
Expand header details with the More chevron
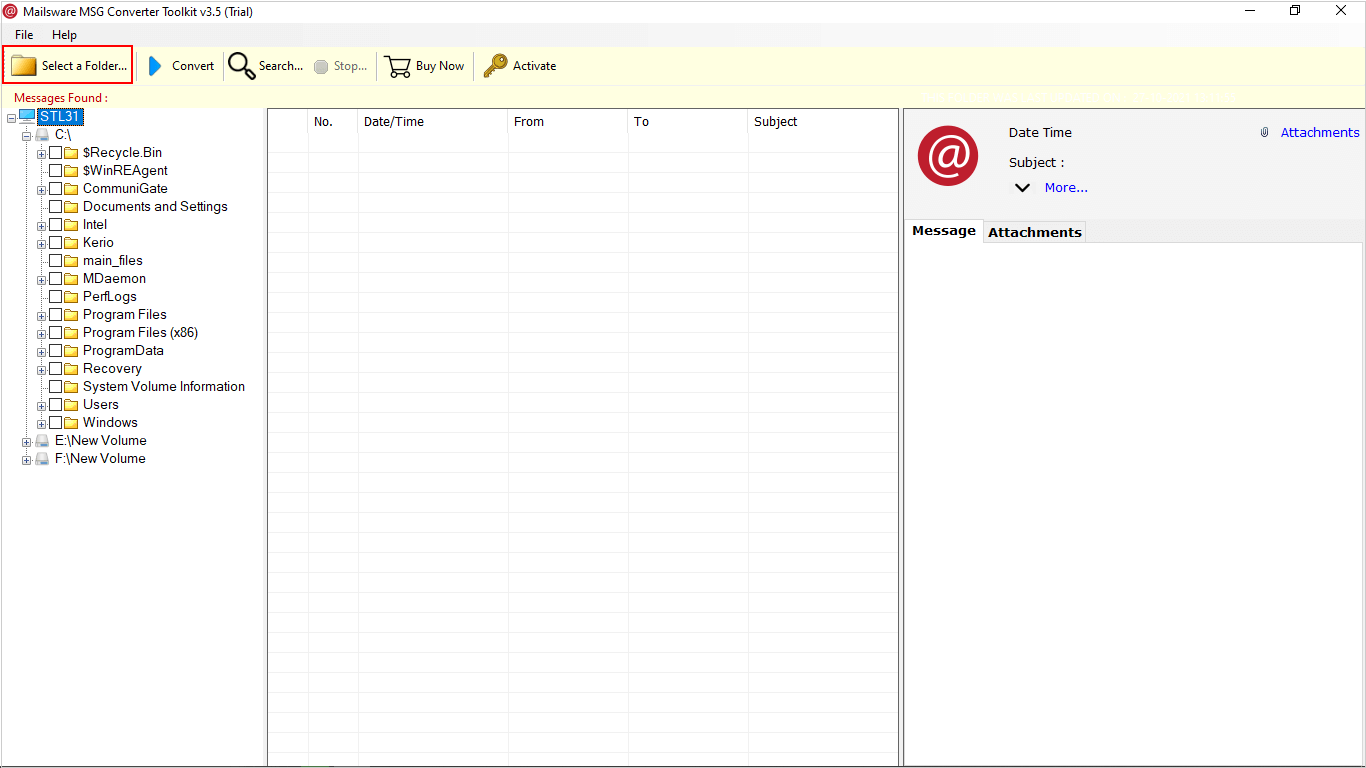click(1022, 188)
